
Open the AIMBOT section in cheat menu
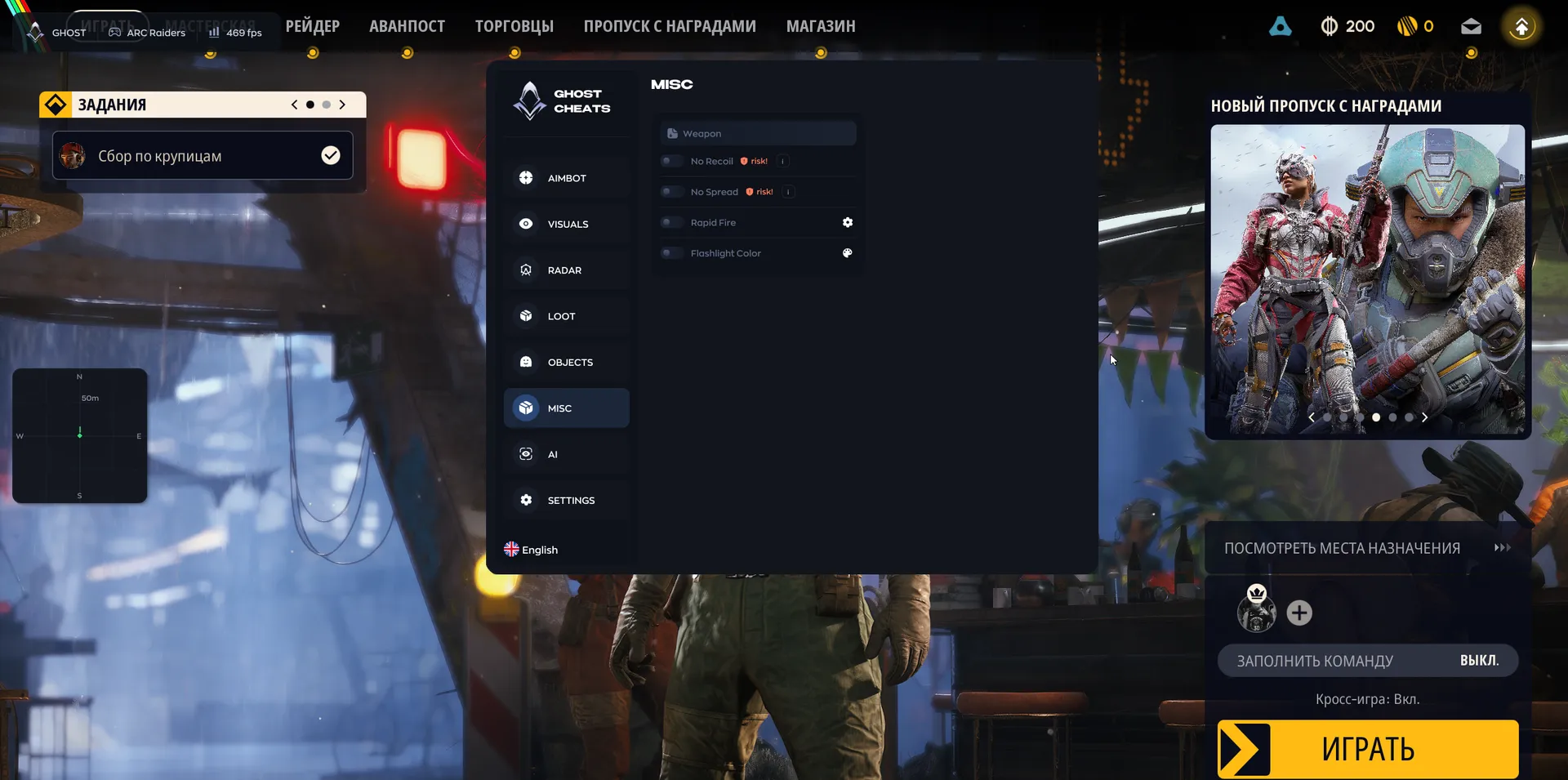point(566,178)
